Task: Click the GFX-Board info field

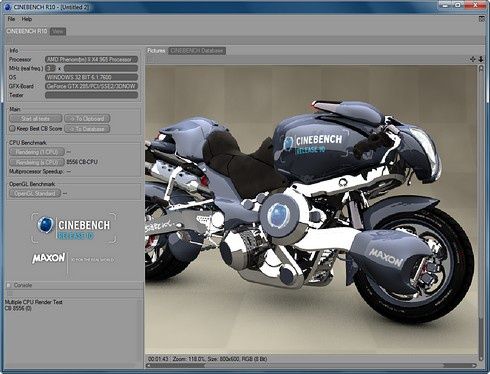Action: 91,86
